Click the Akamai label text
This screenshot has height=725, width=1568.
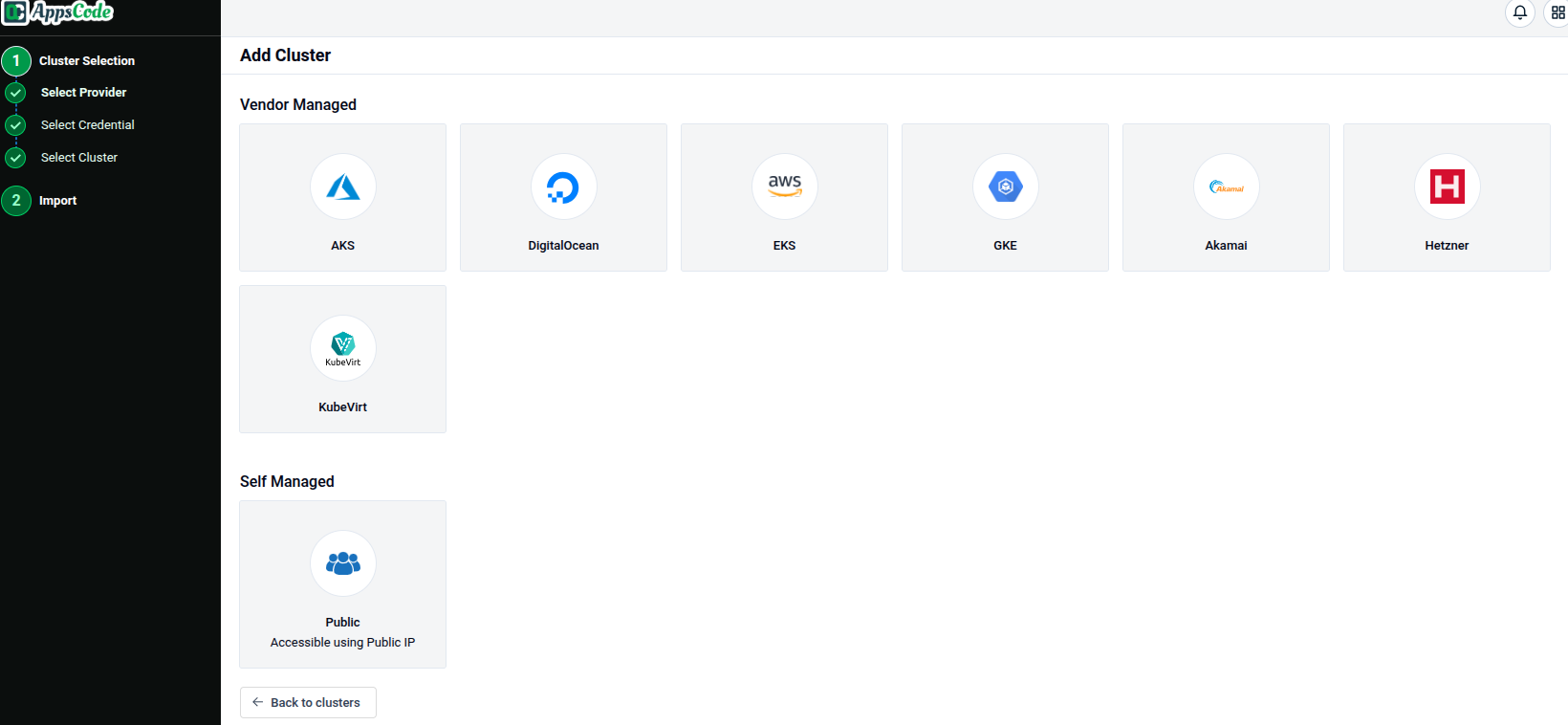tap(1227, 246)
